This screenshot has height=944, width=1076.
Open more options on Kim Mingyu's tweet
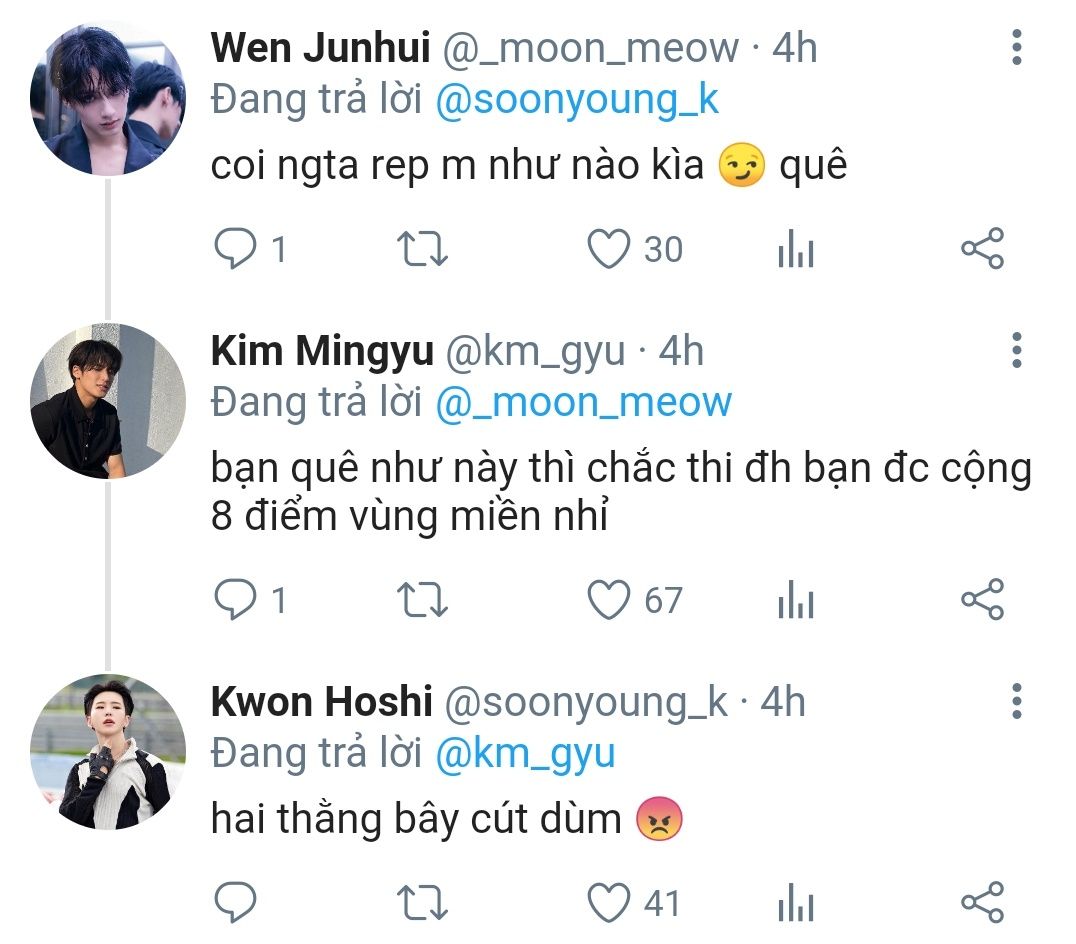pyautogui.click(x=1017, y=351)
